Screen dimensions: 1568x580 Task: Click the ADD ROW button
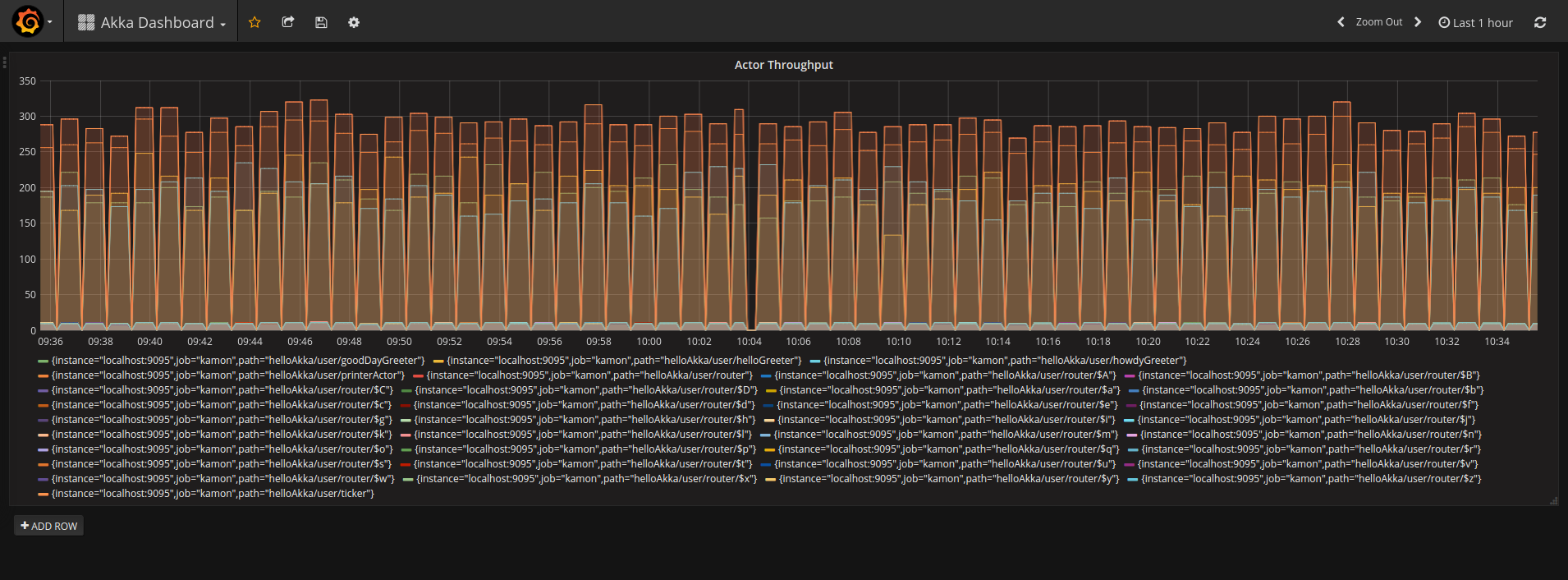(x=49, y=526)
